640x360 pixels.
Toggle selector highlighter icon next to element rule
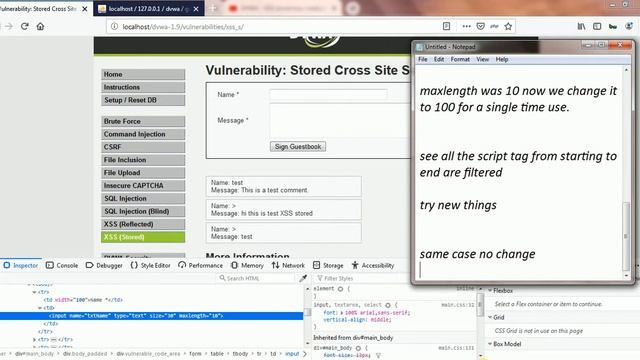[340, 289]
